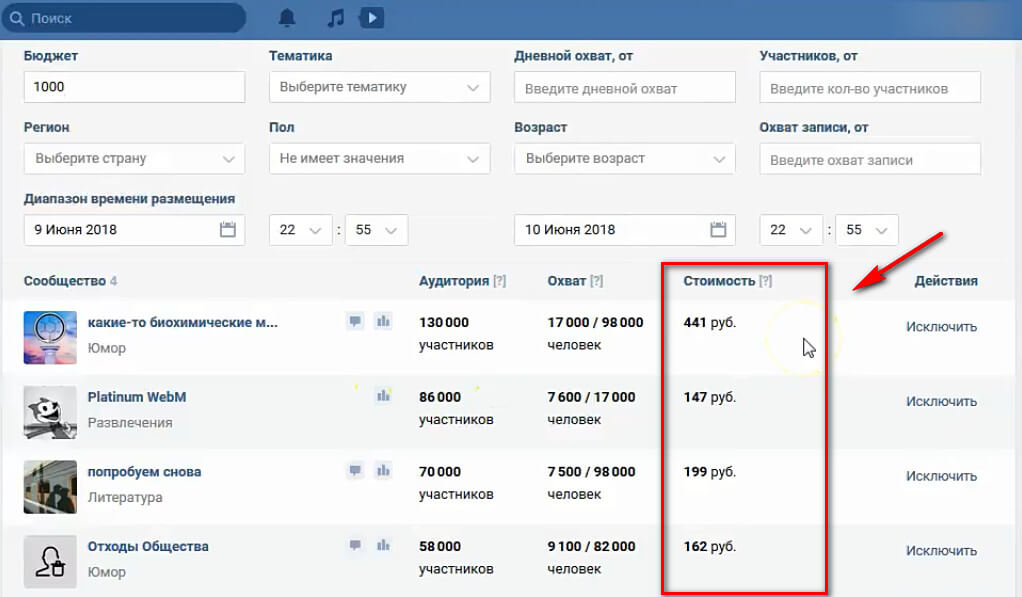Click help hint next to Стоимость
The image size is (1022, 597).
click(766, 282)
